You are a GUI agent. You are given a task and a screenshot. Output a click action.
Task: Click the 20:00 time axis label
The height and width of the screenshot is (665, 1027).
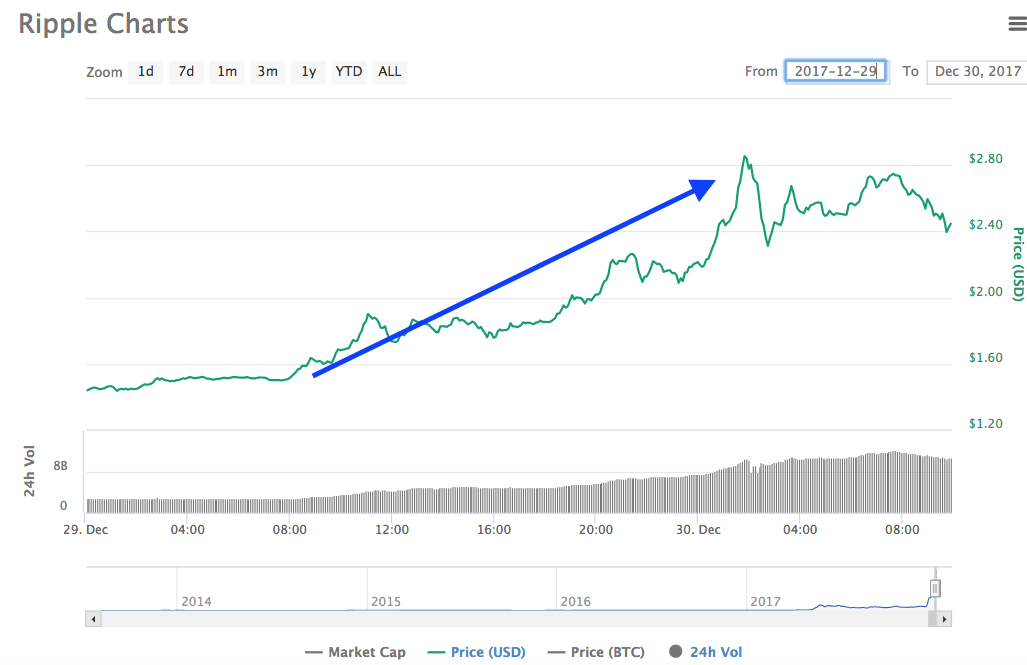point(596,529)
